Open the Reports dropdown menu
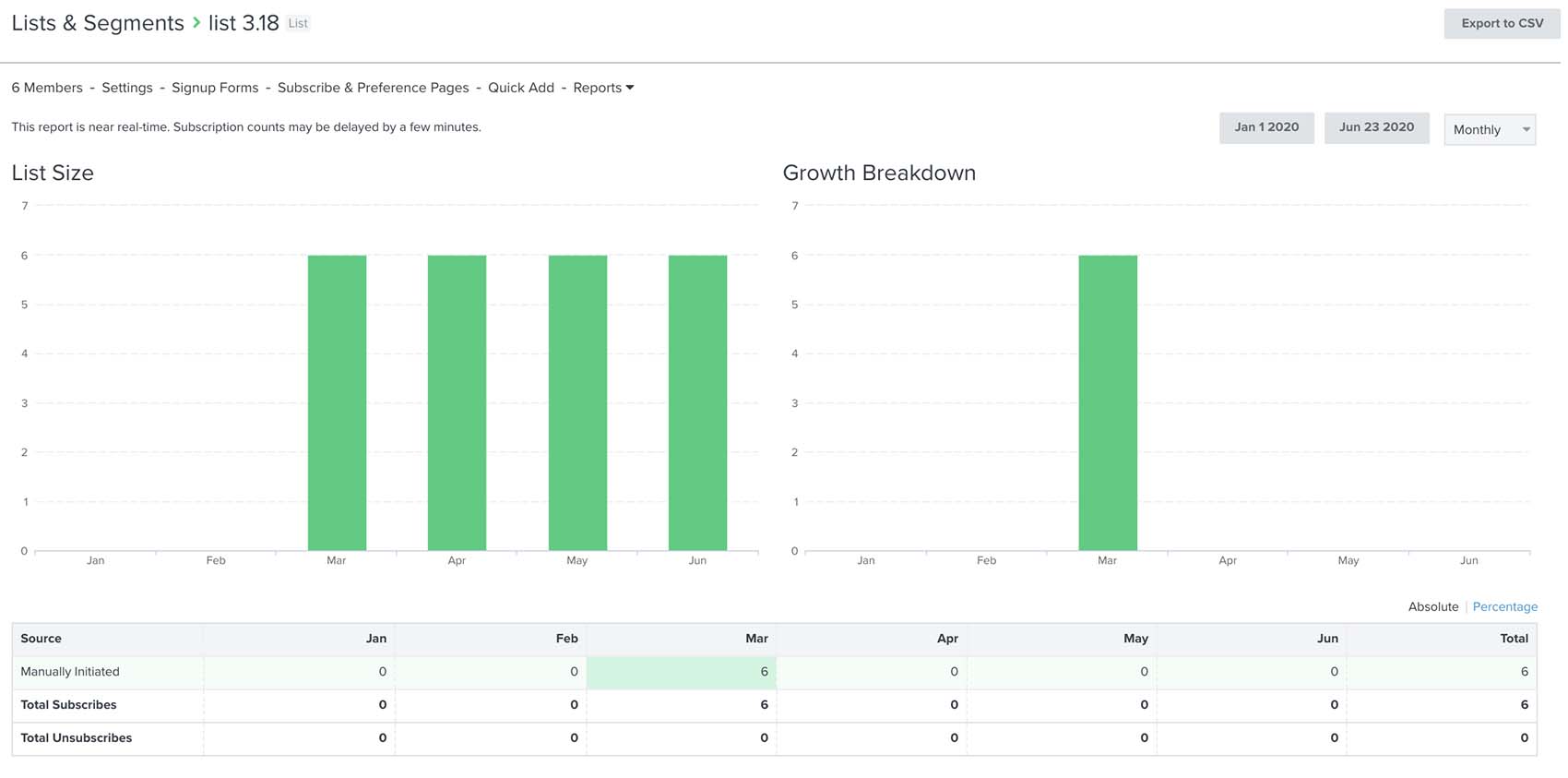Screen dimensions: 1568x778 click(x=603, y=88)
